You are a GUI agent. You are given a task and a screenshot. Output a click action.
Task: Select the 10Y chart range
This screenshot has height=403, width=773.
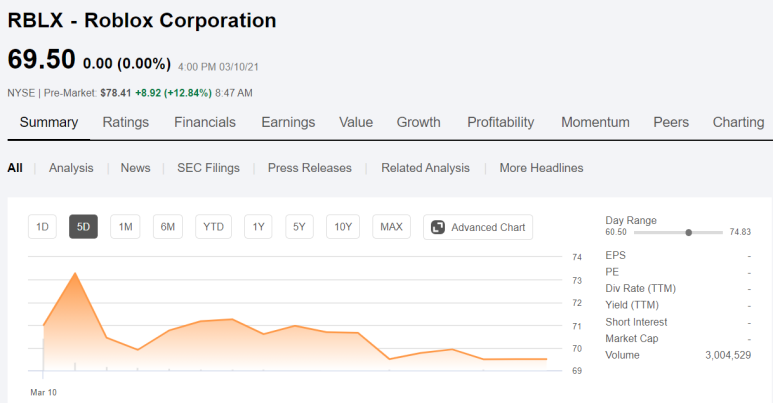pos(343,227)
